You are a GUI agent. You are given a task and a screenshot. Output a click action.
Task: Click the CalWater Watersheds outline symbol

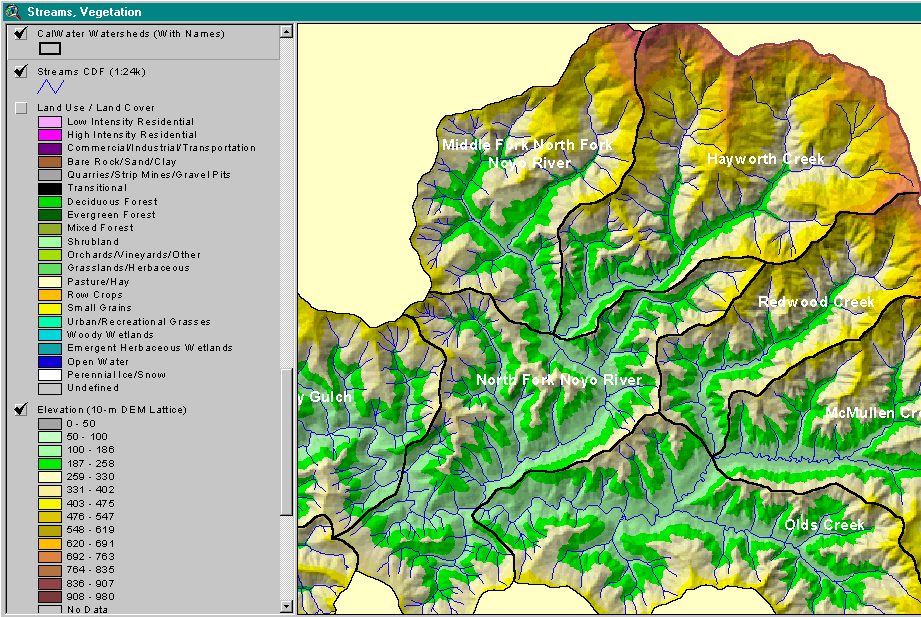(x=50, y=49)
